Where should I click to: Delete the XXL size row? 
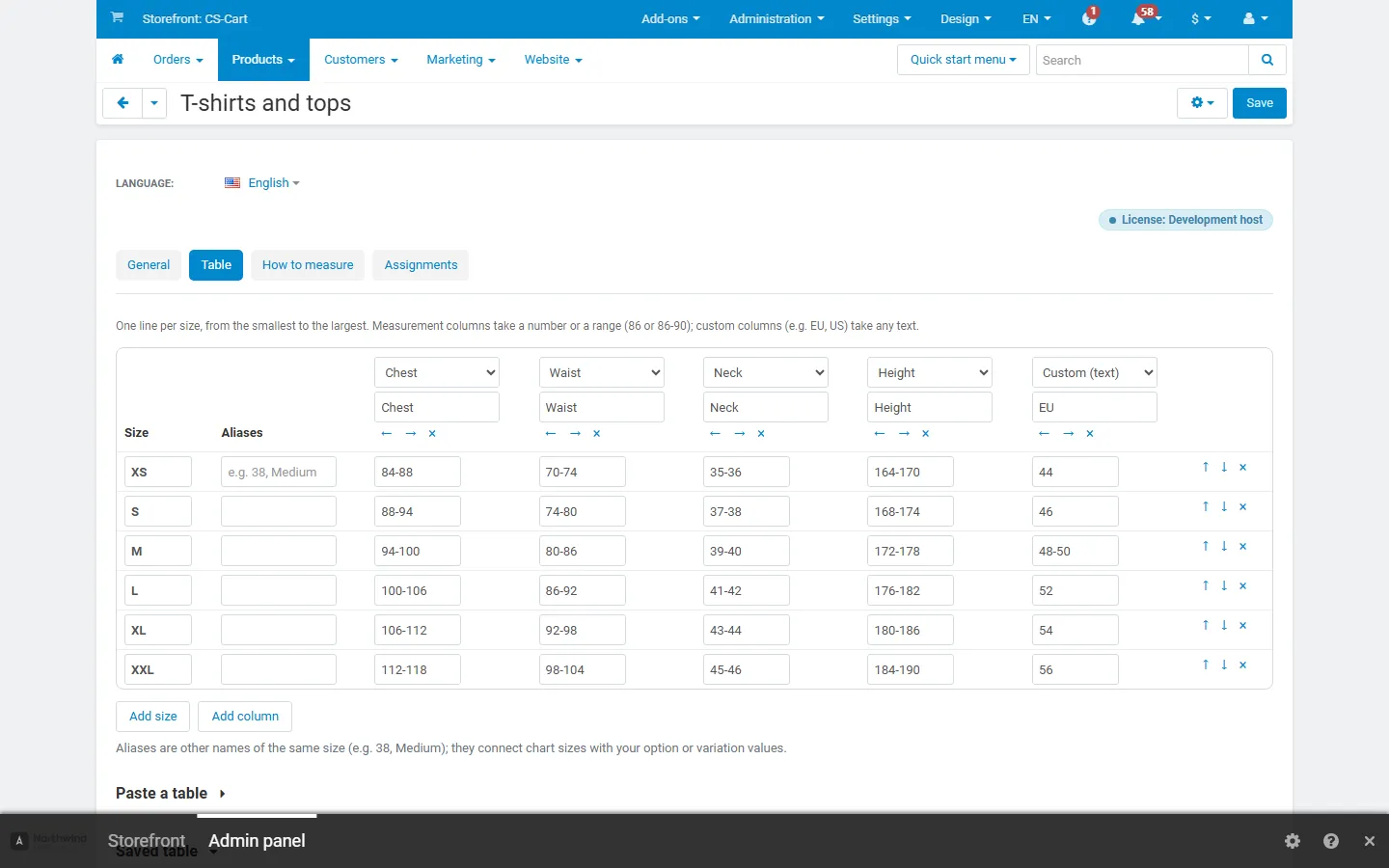[1243, 665]
